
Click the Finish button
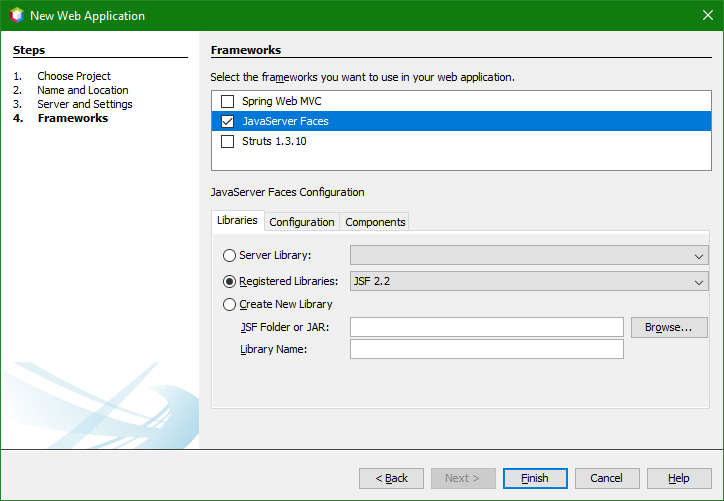(x=535, y=478)
